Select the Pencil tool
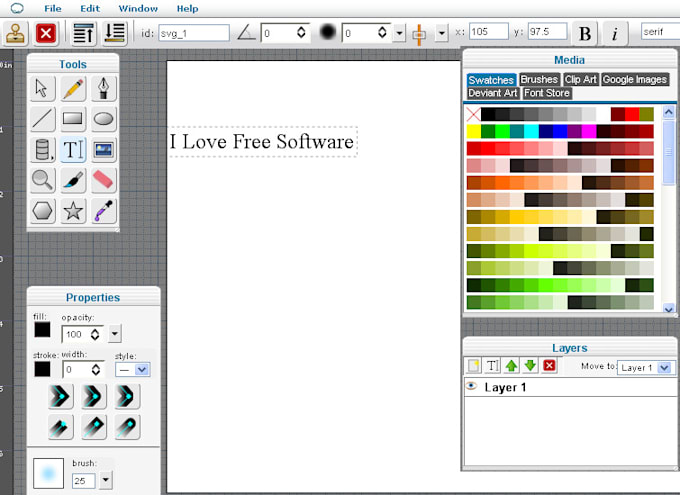Image resolution: width=680 pixels, height=495 pixels. click(x=72, y=89)
